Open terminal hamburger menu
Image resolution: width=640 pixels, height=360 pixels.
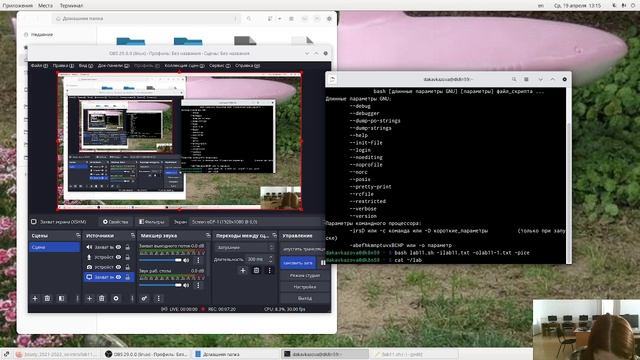[526, 79]
